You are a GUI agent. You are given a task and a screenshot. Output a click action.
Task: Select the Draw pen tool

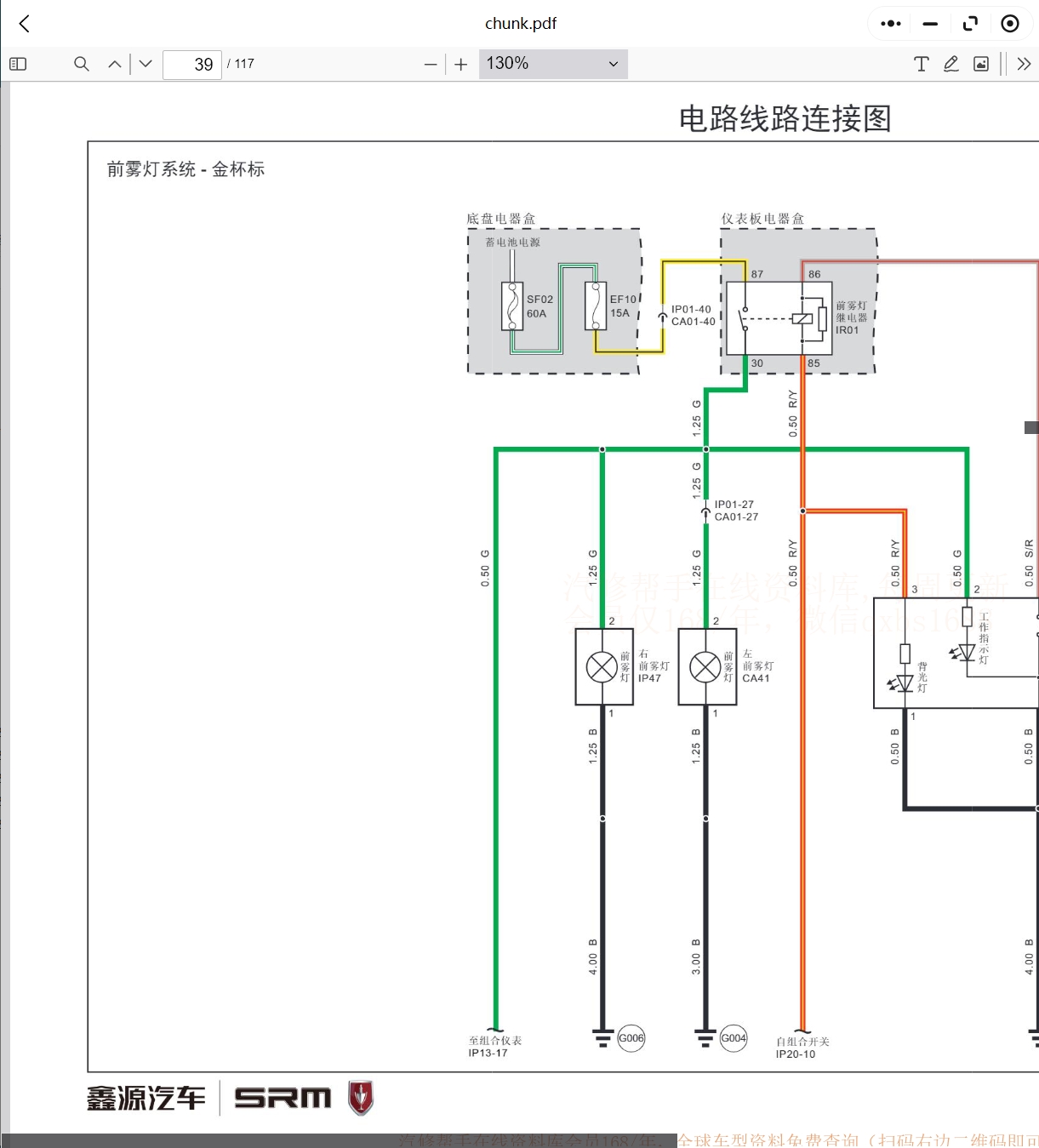coord(951,63)
